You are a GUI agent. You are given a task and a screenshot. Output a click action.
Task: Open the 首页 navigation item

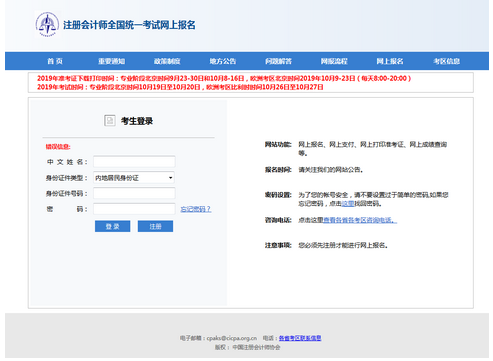pyautogui.click(x=55, y=61)
